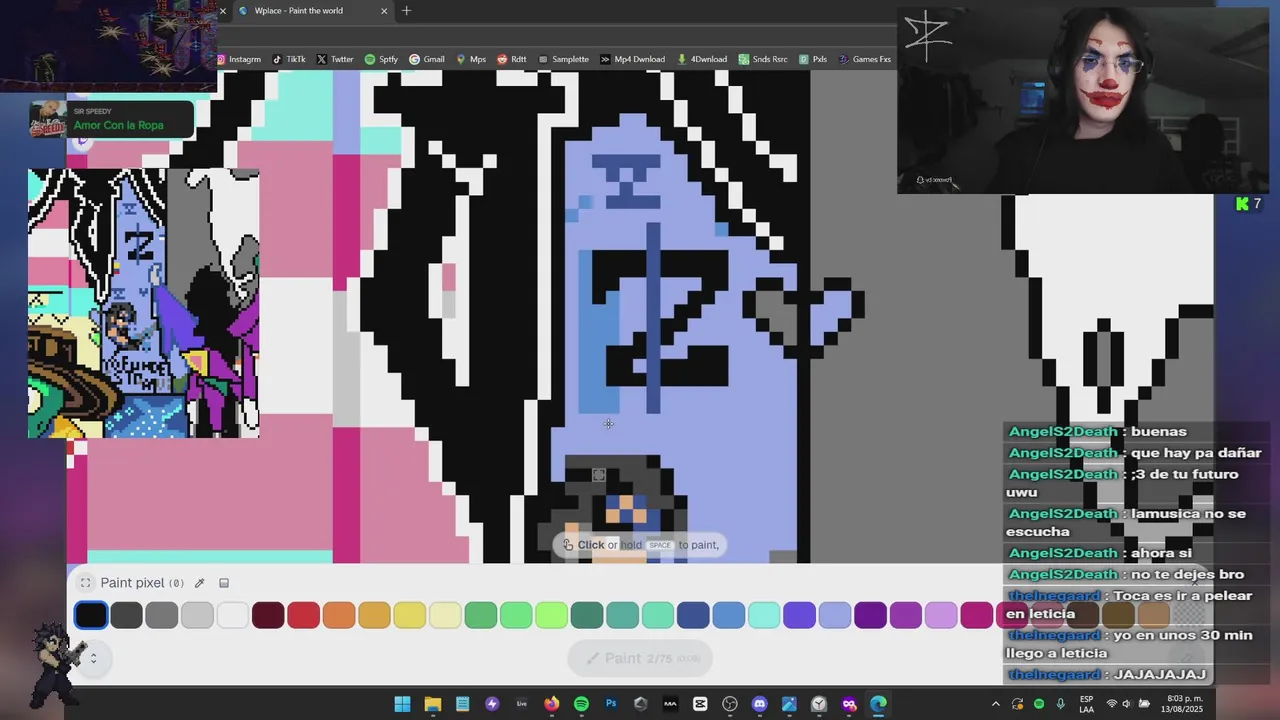
Task: Click the reference image thumbnail overlay
Action: click(x=144, y=303)
